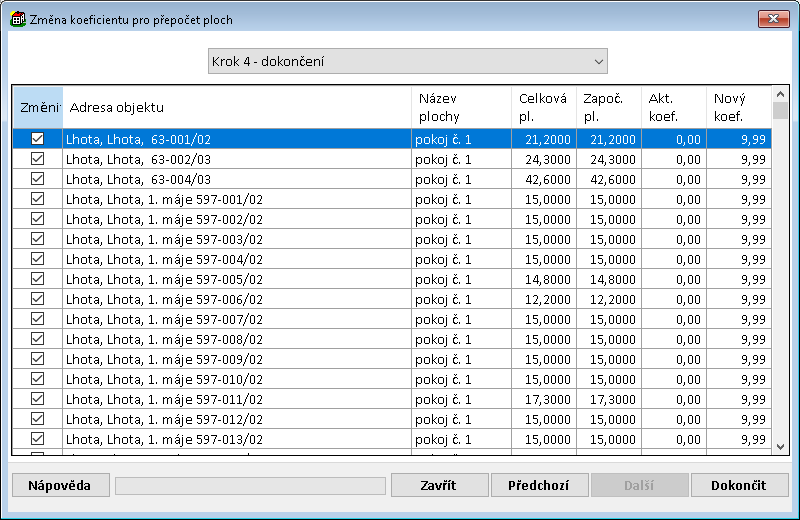
Task: Uncheck the checkbox for Lhota 63-001/02
Action: 37,139
